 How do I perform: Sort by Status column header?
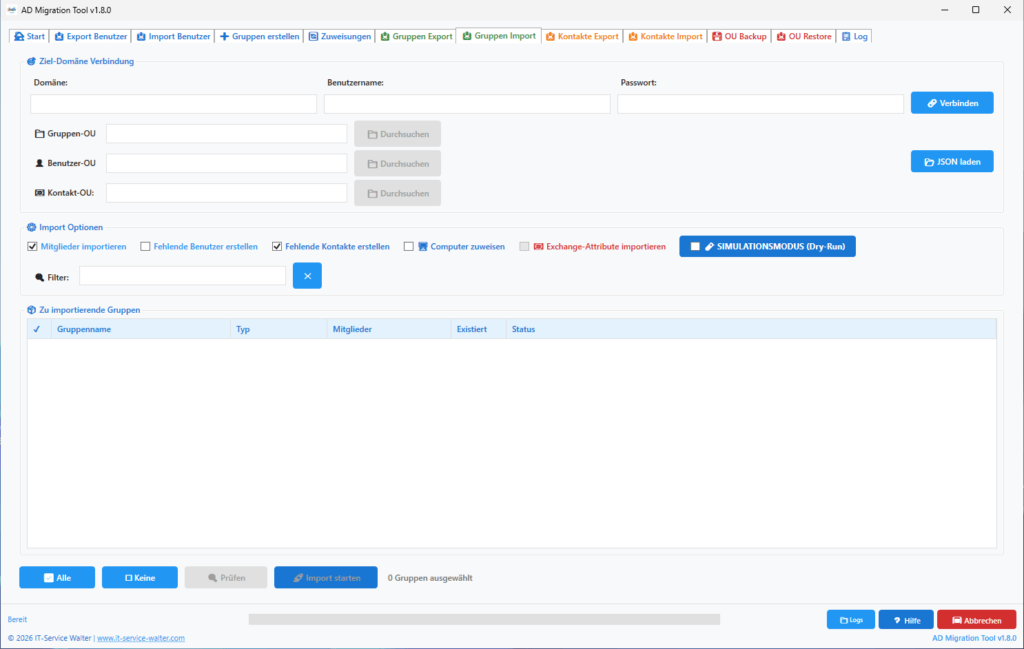pos(751,329)
